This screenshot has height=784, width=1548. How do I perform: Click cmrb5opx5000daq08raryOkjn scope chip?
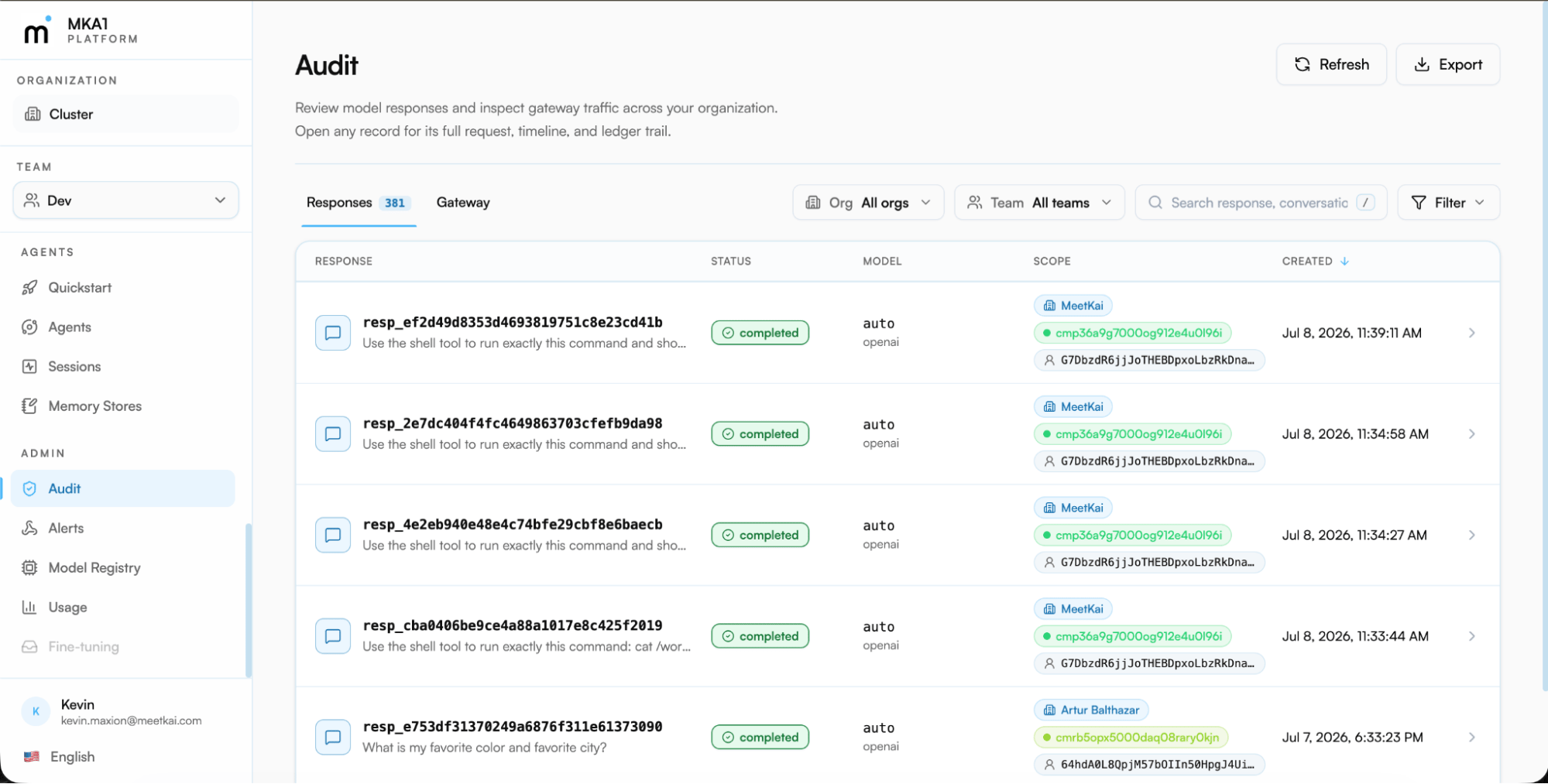tap(1131, 738)
